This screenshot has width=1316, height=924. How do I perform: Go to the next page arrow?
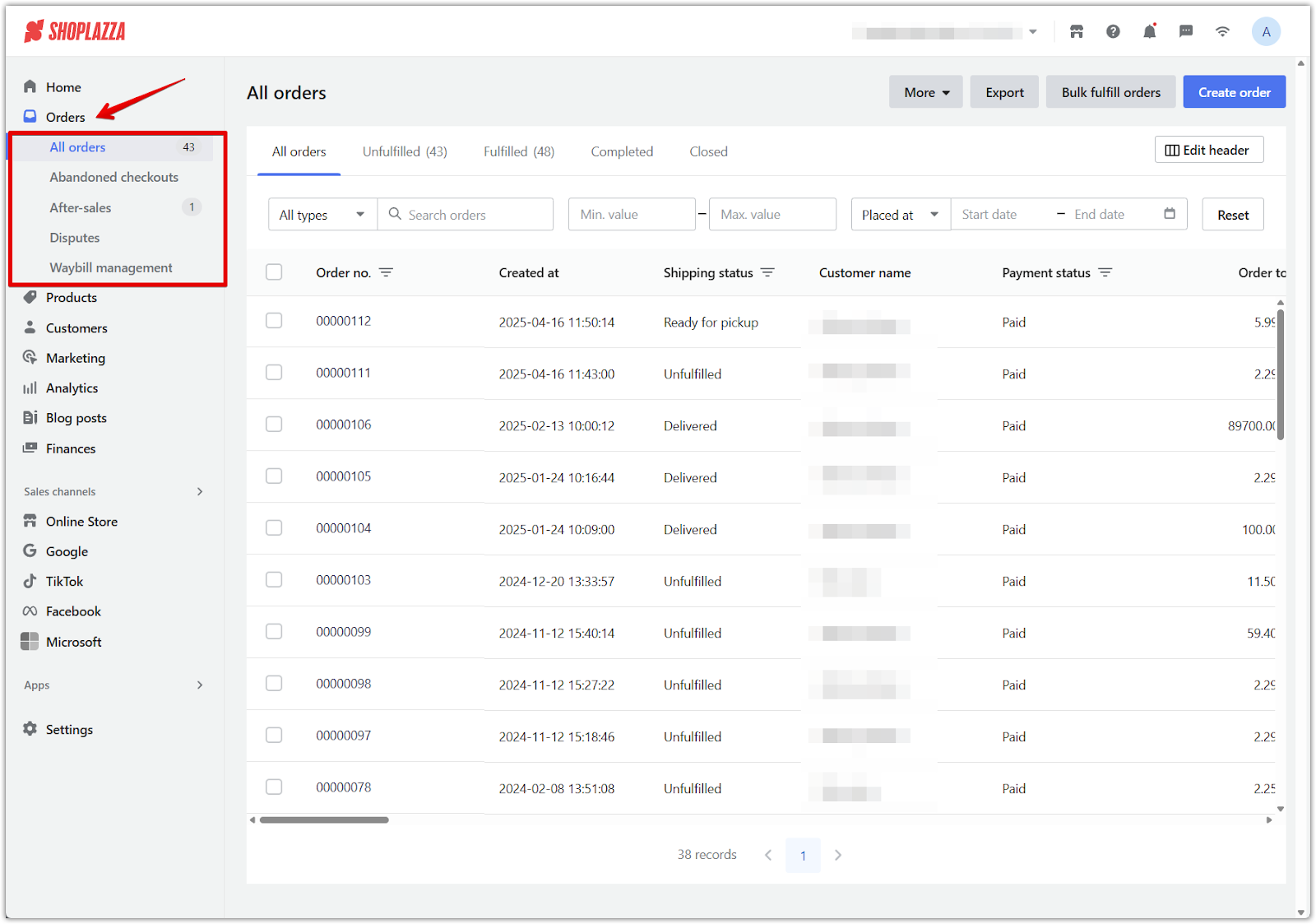tap(837, 855)
